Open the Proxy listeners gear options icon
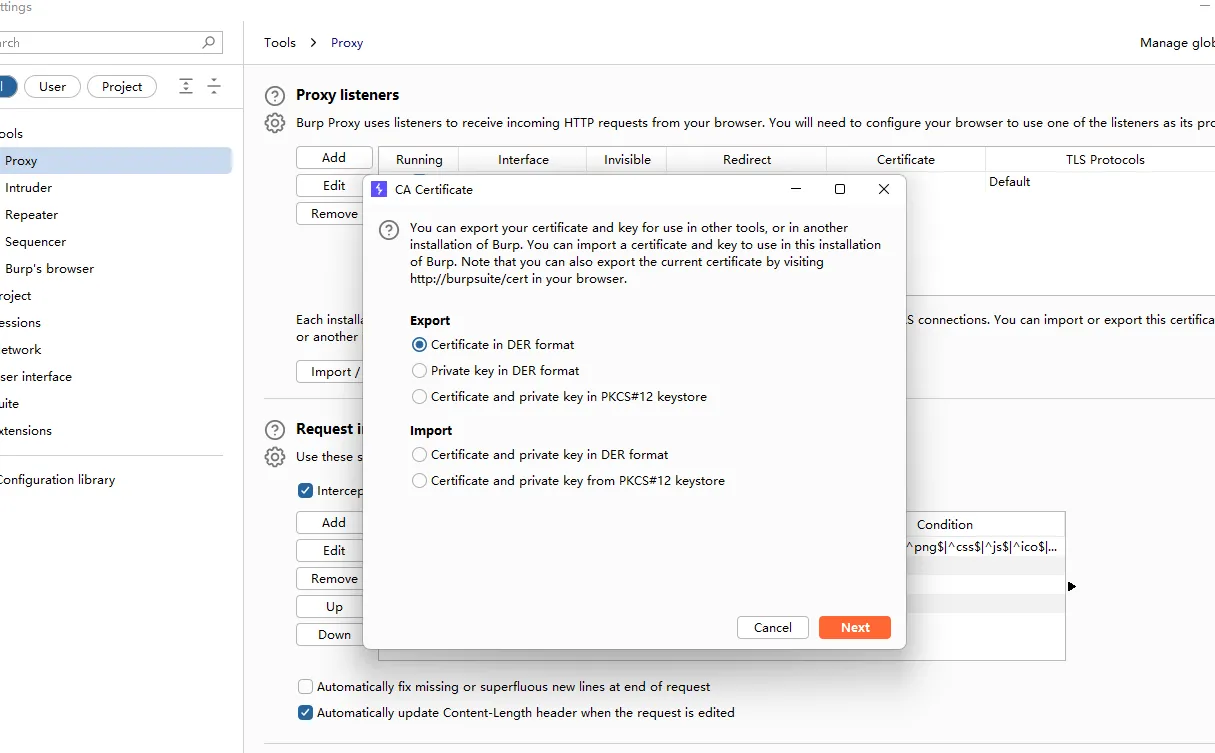The image size is (1215, 753). [274, 123]
